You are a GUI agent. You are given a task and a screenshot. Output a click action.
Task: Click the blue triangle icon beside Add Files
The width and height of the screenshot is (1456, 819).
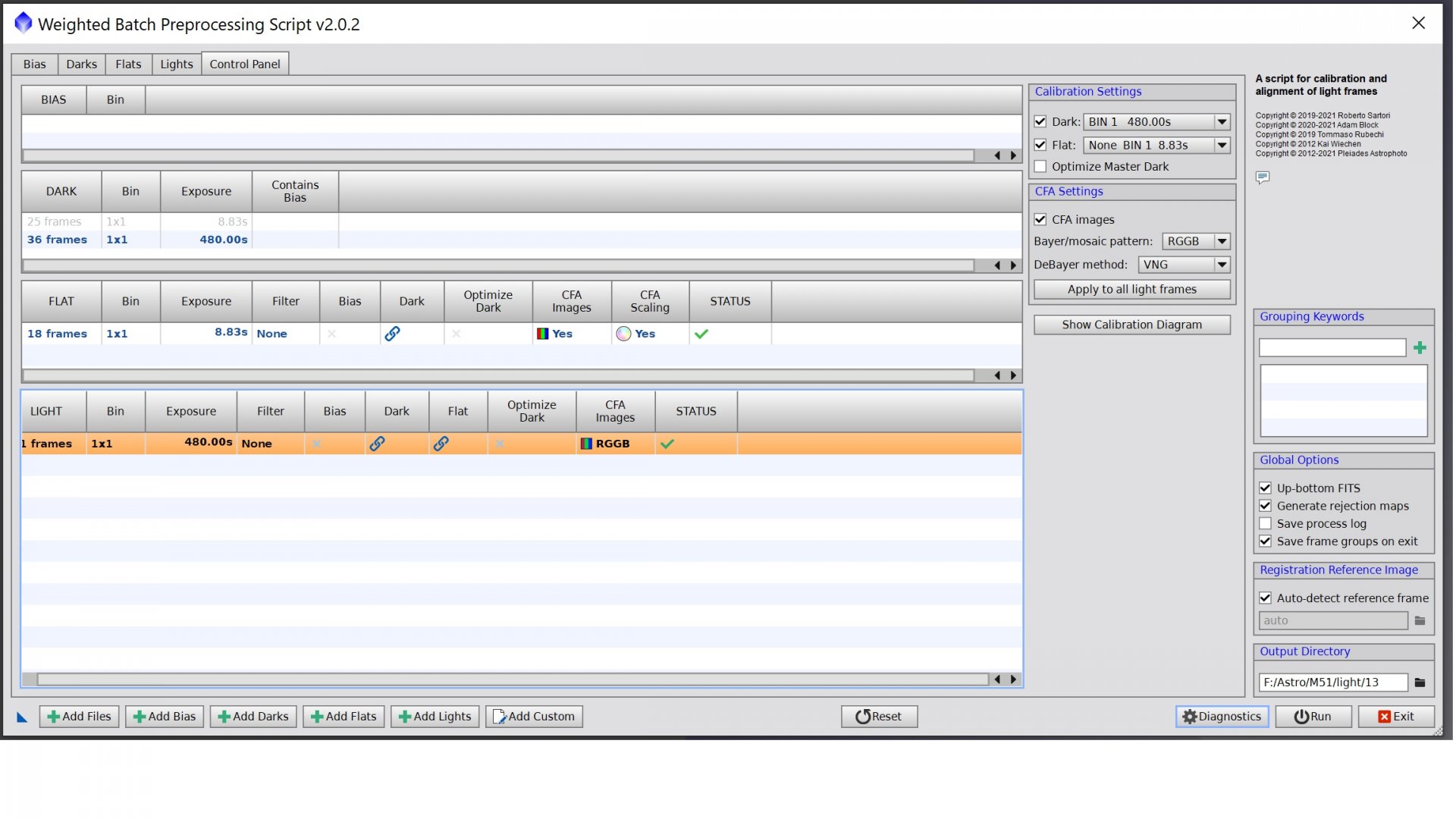pos(22,717)
